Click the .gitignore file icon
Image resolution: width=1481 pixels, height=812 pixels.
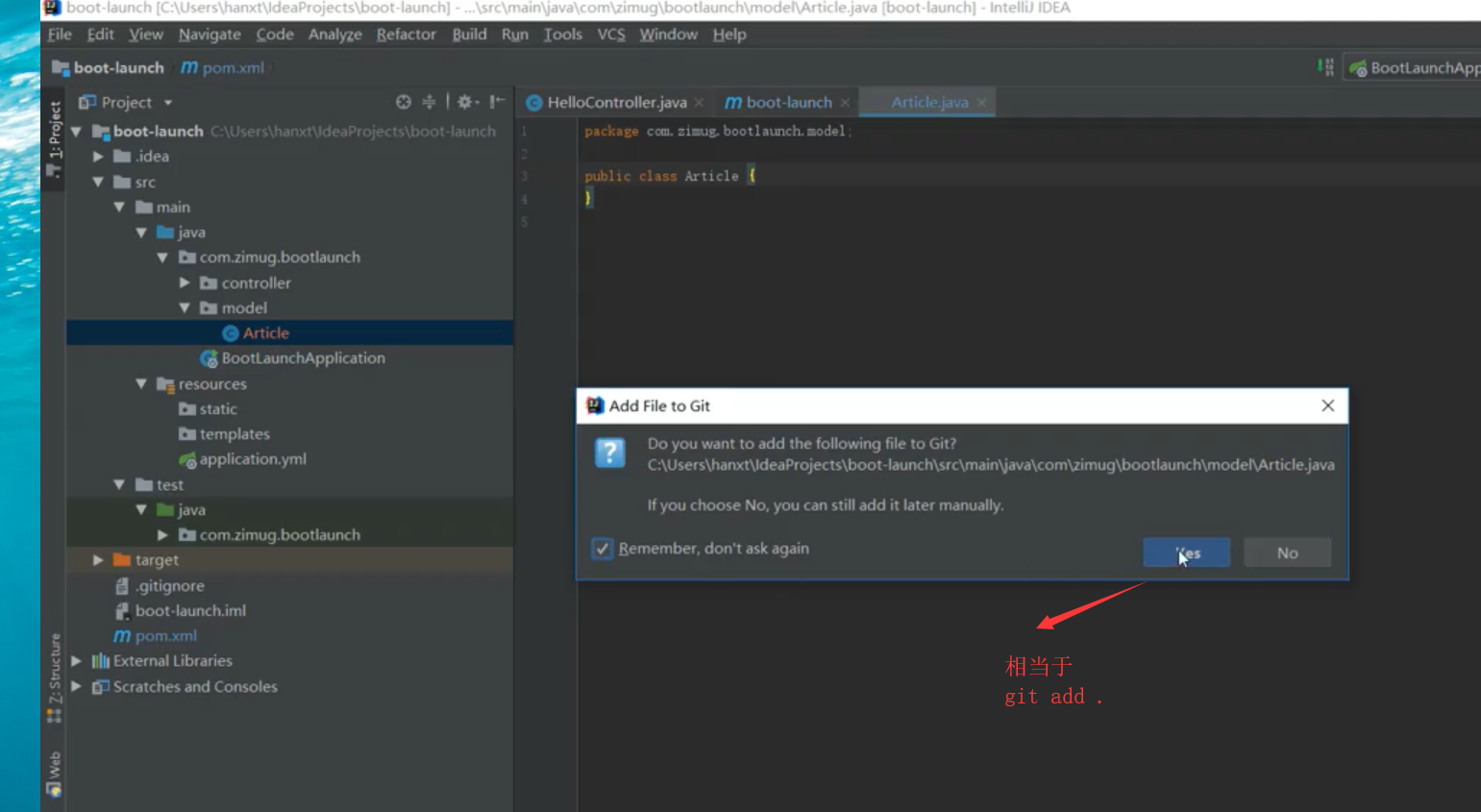coord(122,586)
